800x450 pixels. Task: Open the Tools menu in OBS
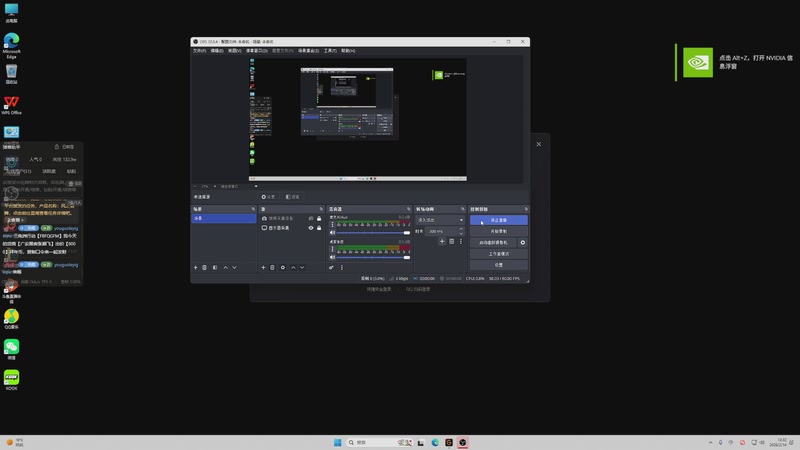pyautogui.click(x=330, y=51)
